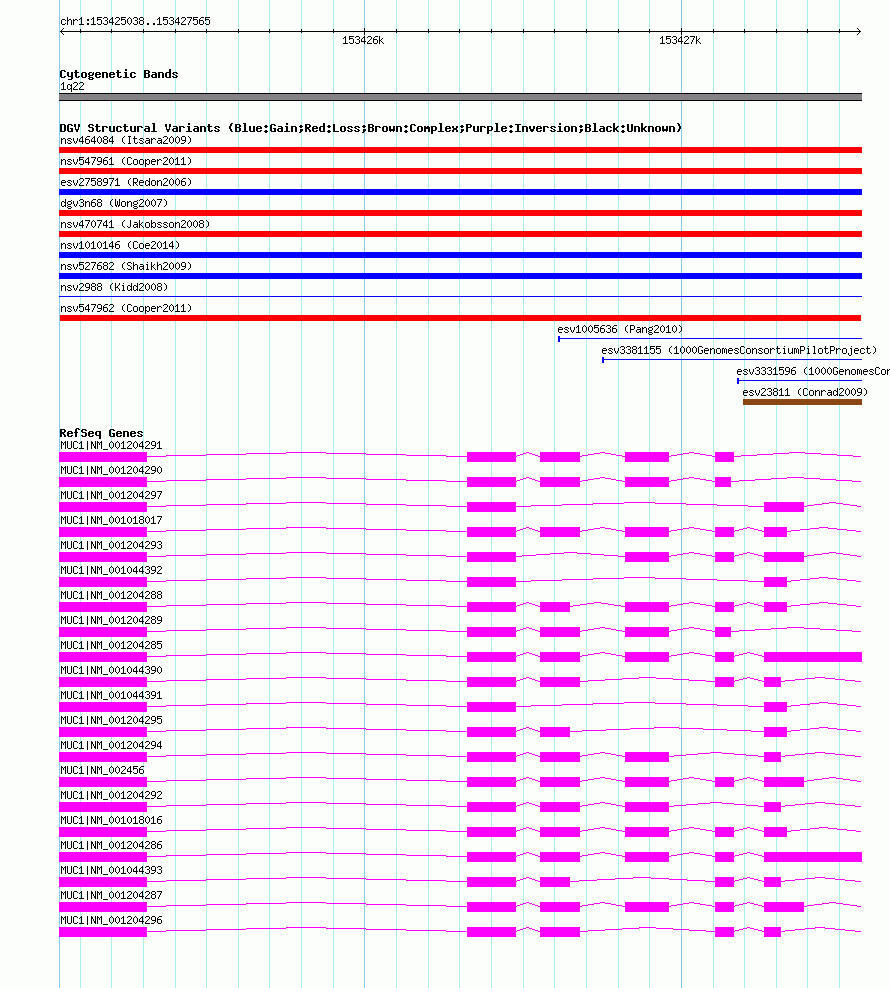Open variant nsv470741 (Jakobsson2008) label
The height and width of the screenshot is (988, 890).
[135, 224]
